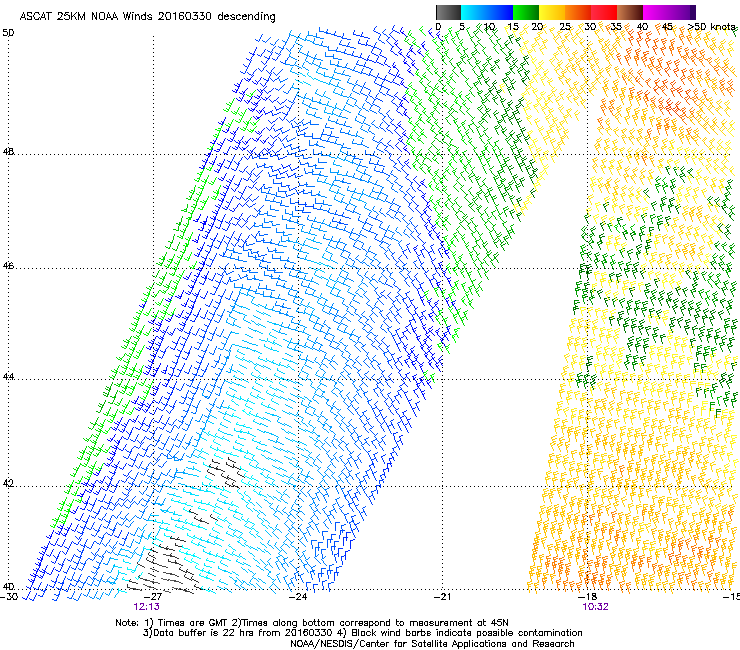Viewport: 740px width, 650px height.
Task: Click the longitude label '-30'
Action: tap(9, 597)
